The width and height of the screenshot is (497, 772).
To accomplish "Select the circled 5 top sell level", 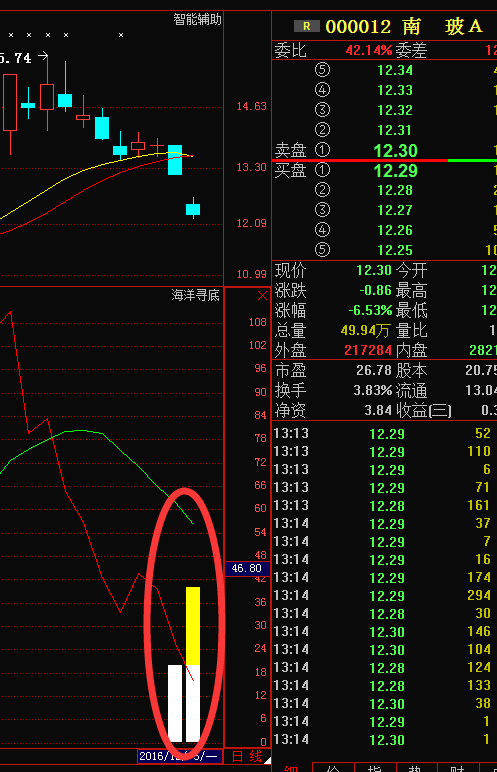I will [x=322, y=69].
